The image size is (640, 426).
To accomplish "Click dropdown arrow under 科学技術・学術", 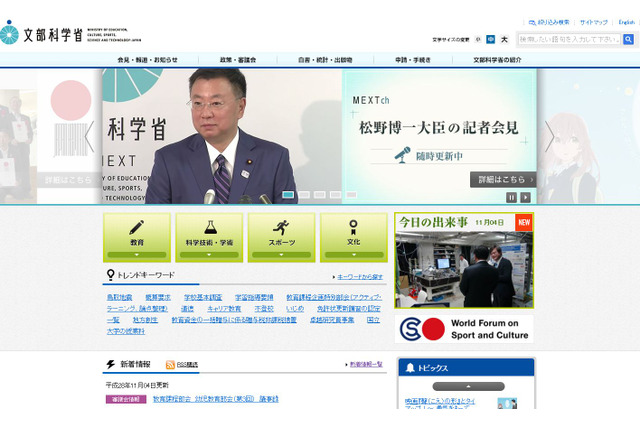I will point(209,255).
